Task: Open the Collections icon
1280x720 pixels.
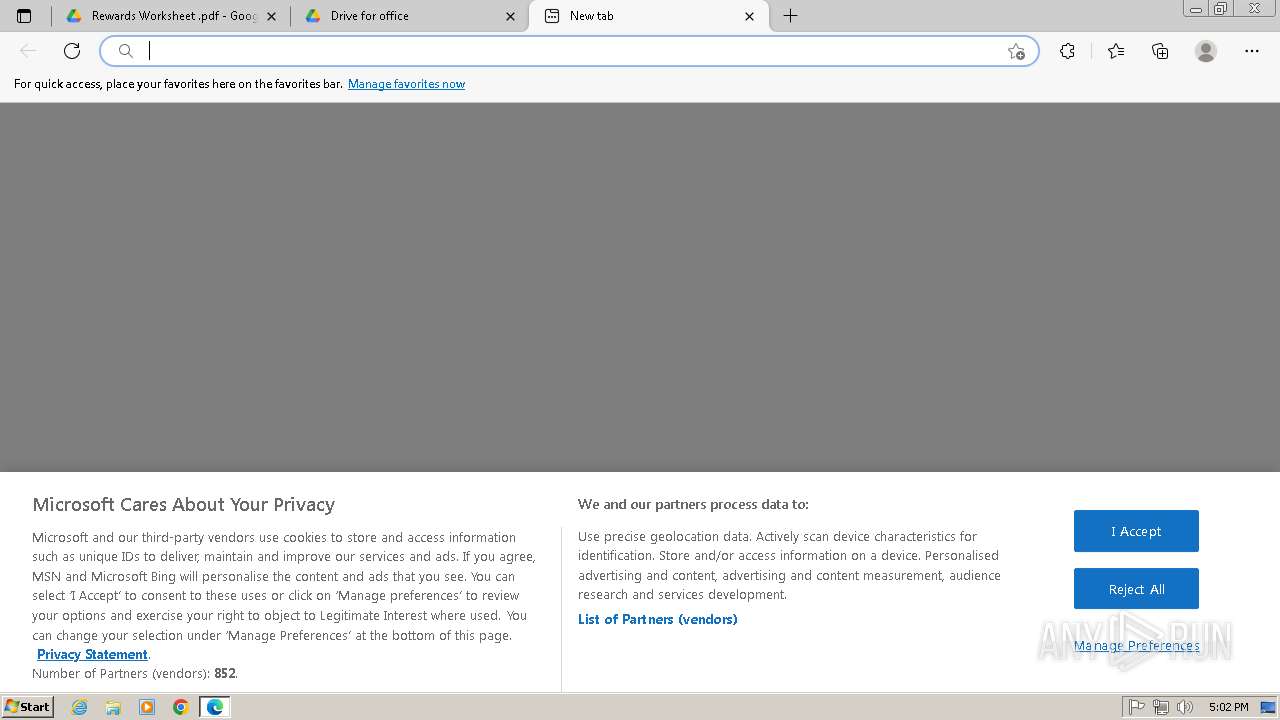Action: [x=1160, y=51]
